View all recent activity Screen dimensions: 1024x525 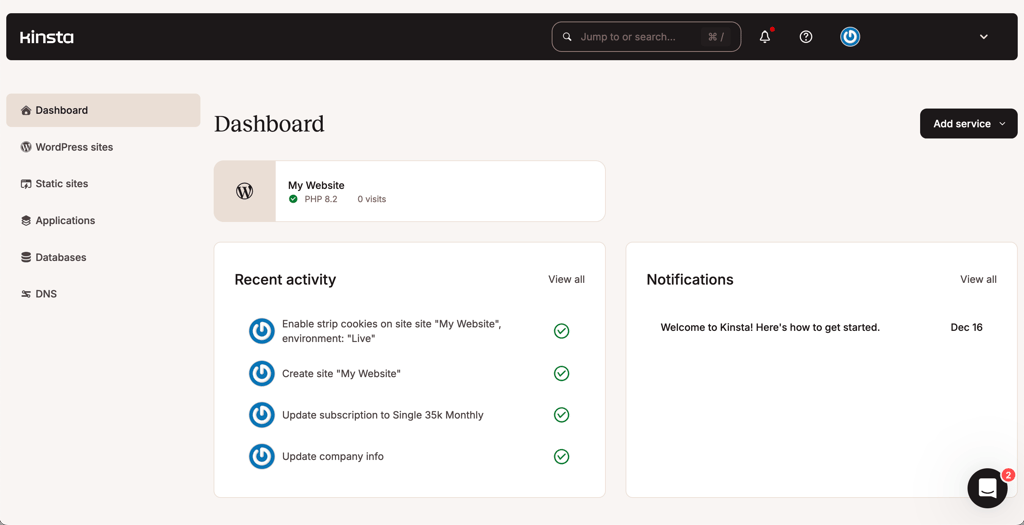[566, 279]
